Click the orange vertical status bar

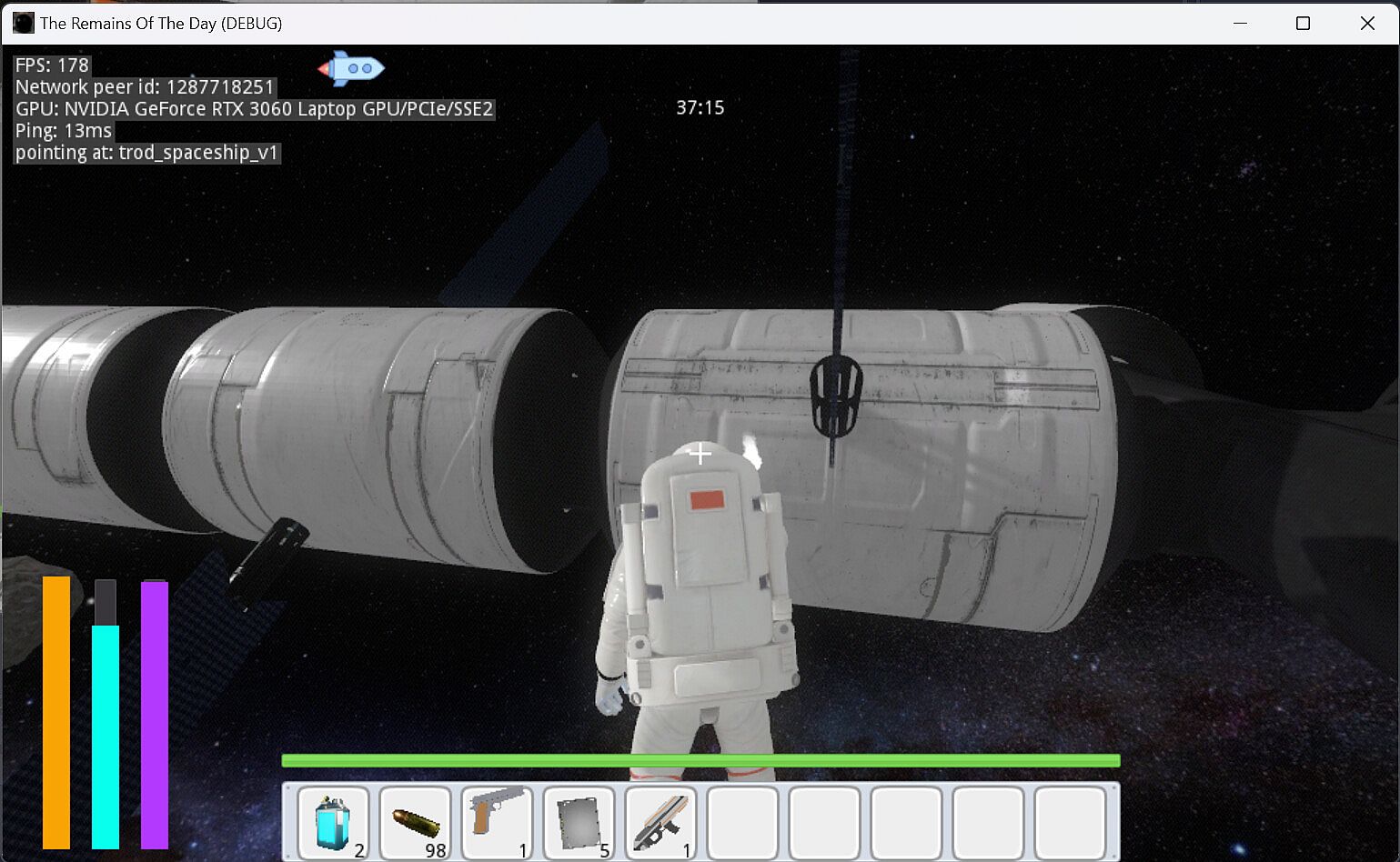(x=56, y=711)
